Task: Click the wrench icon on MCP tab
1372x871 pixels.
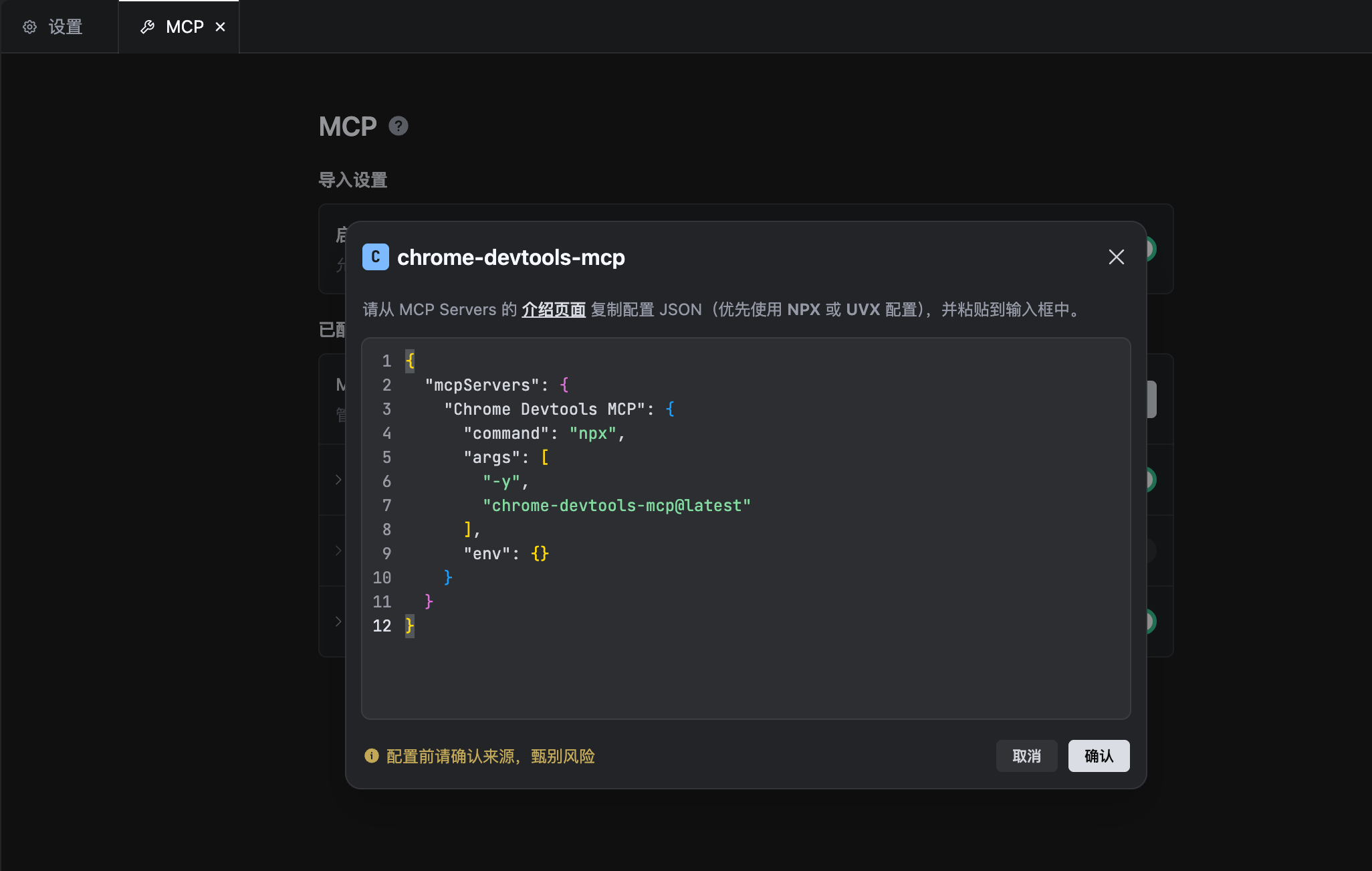Action: [148, 27]
